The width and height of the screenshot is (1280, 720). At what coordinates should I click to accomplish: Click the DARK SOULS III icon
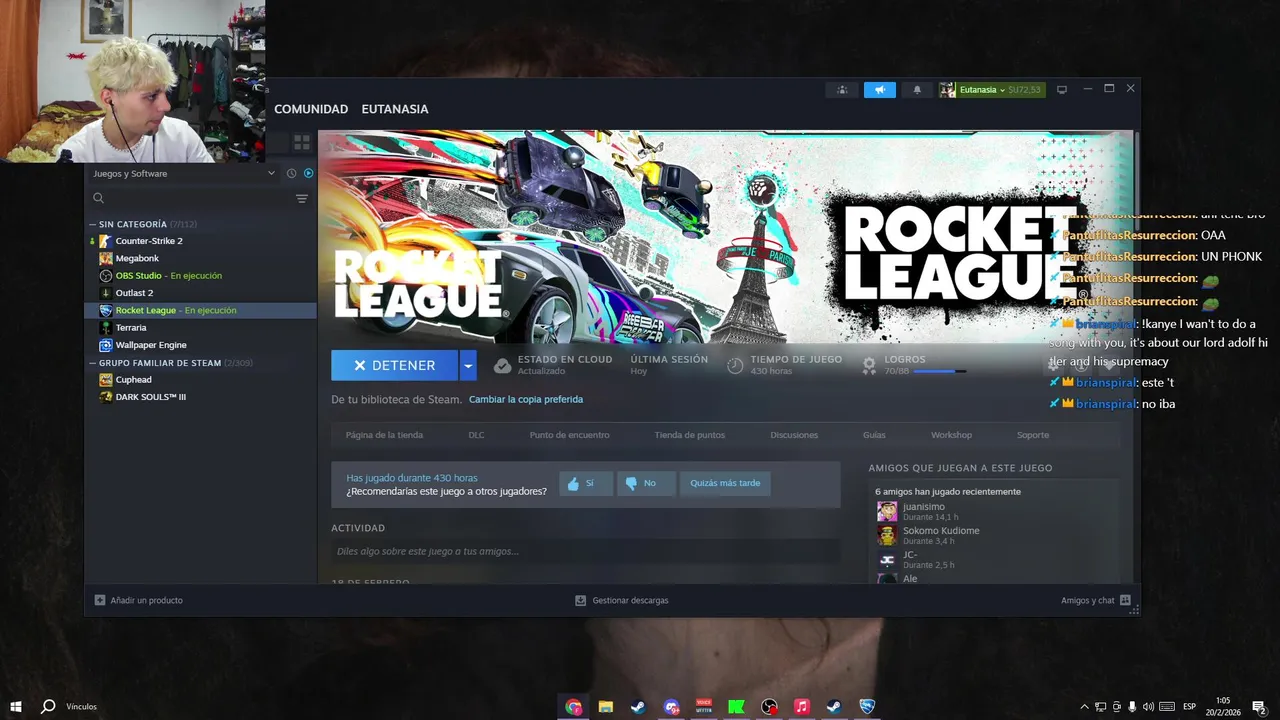(x=106, y=397)
